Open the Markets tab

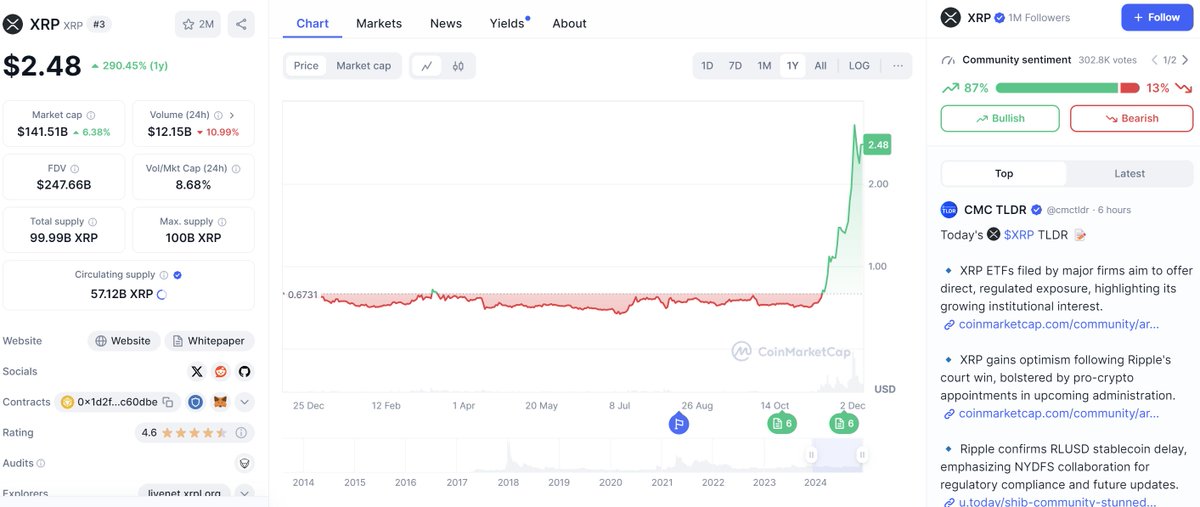(379, 23)
